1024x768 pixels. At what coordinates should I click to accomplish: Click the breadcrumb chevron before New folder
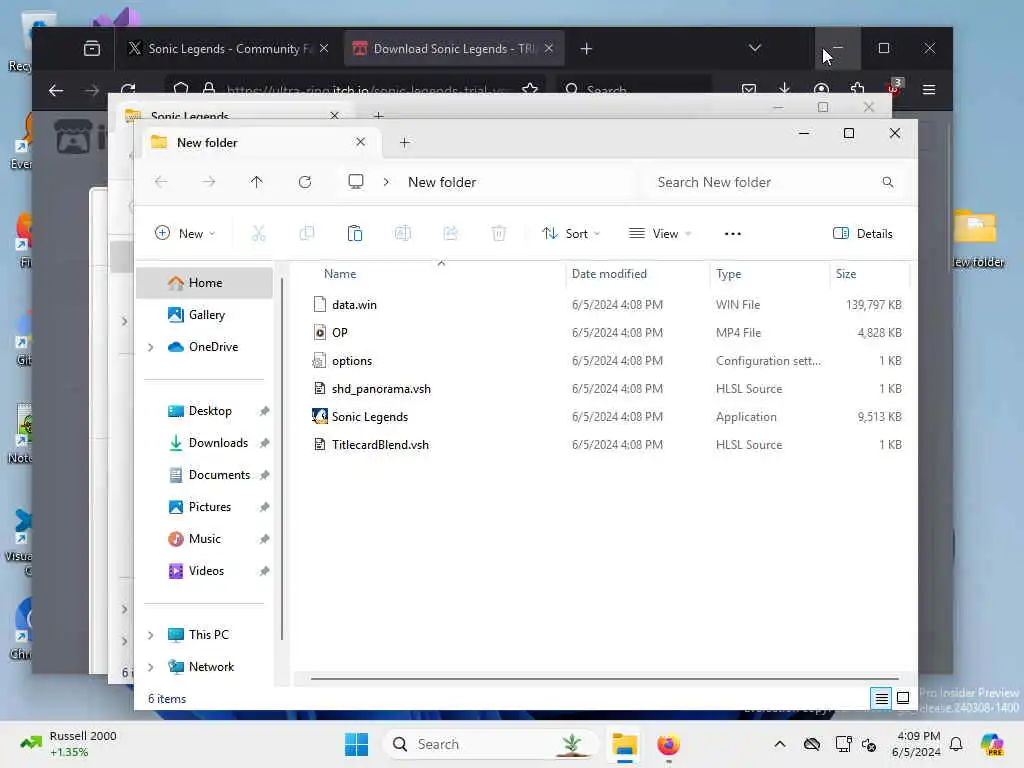(386, 182)
